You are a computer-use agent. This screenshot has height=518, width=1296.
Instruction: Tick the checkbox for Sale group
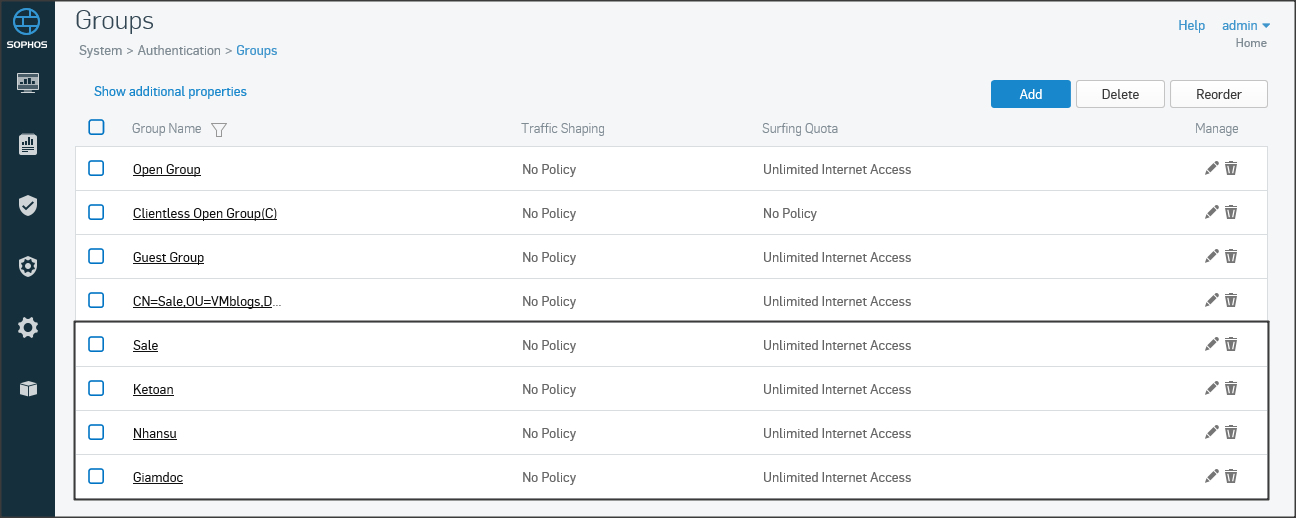point(96,344)
